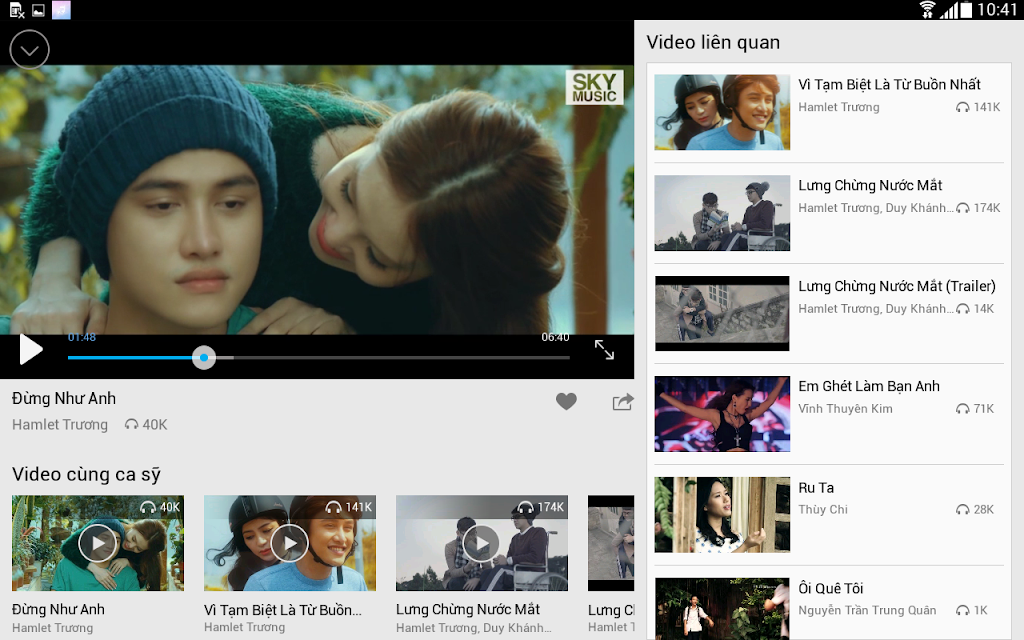Image resolution: width=1024 pixels, height=640 pixels.
Task: Open the image notification in status bar
Action: pos(39,10)
